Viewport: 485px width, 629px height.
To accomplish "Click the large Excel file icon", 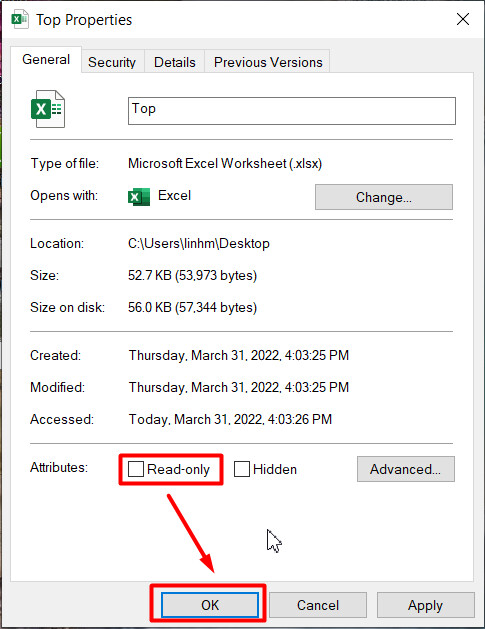I will tap(48, 109).
